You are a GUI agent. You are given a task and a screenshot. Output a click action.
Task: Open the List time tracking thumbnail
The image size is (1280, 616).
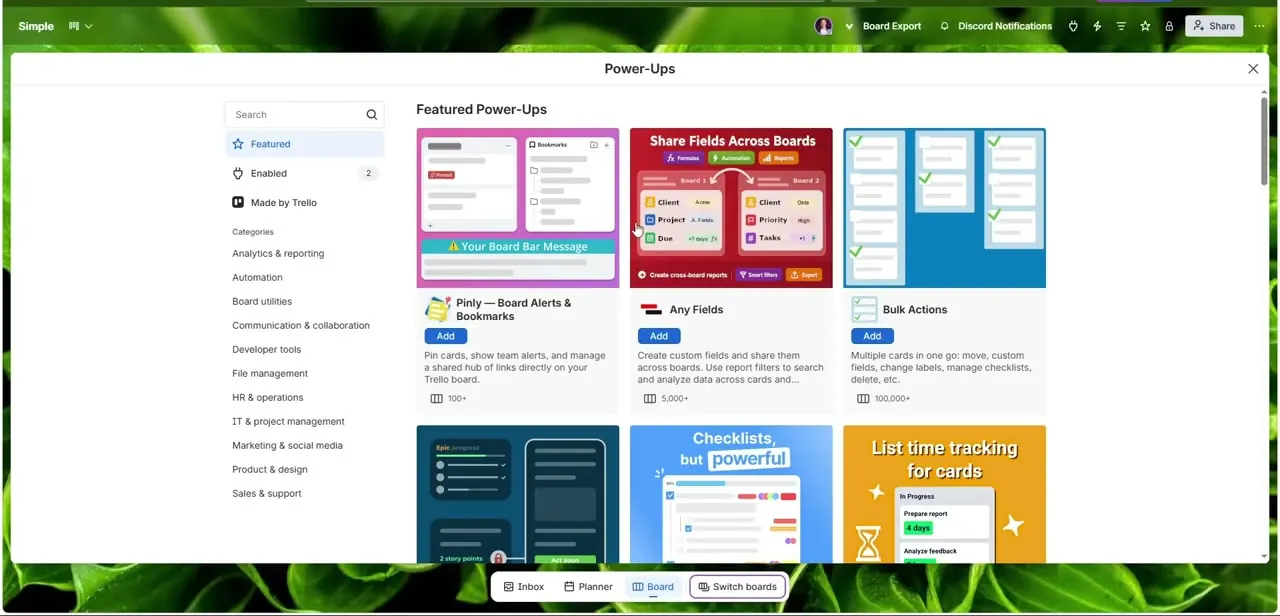coord(944,494)
